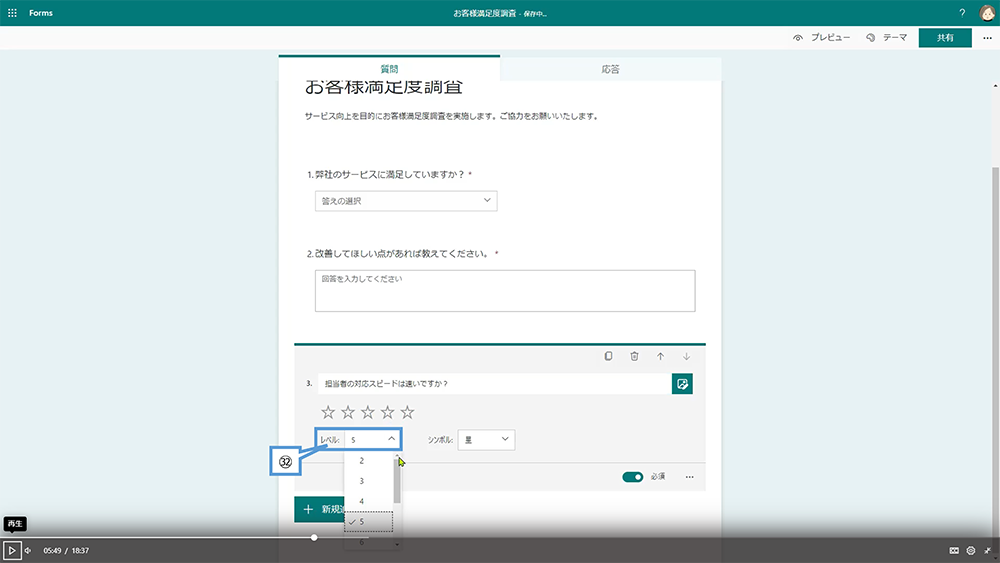Image resolution: width=1000 pixels, height=563 pixels.
Task: Open question 3 more options ellipsis
Action: [x=689, y=477]
